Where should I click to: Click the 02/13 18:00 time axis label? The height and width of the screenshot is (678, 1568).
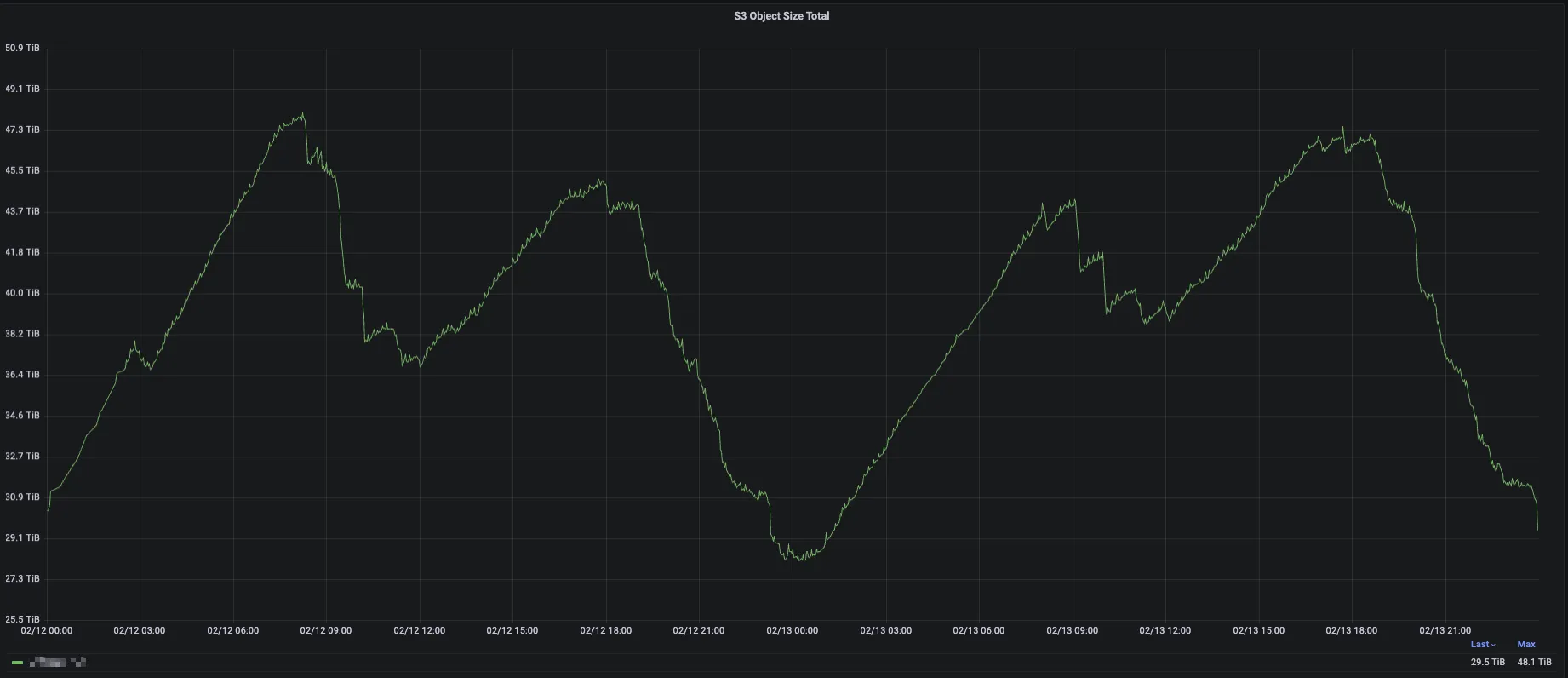point(1351,631)
